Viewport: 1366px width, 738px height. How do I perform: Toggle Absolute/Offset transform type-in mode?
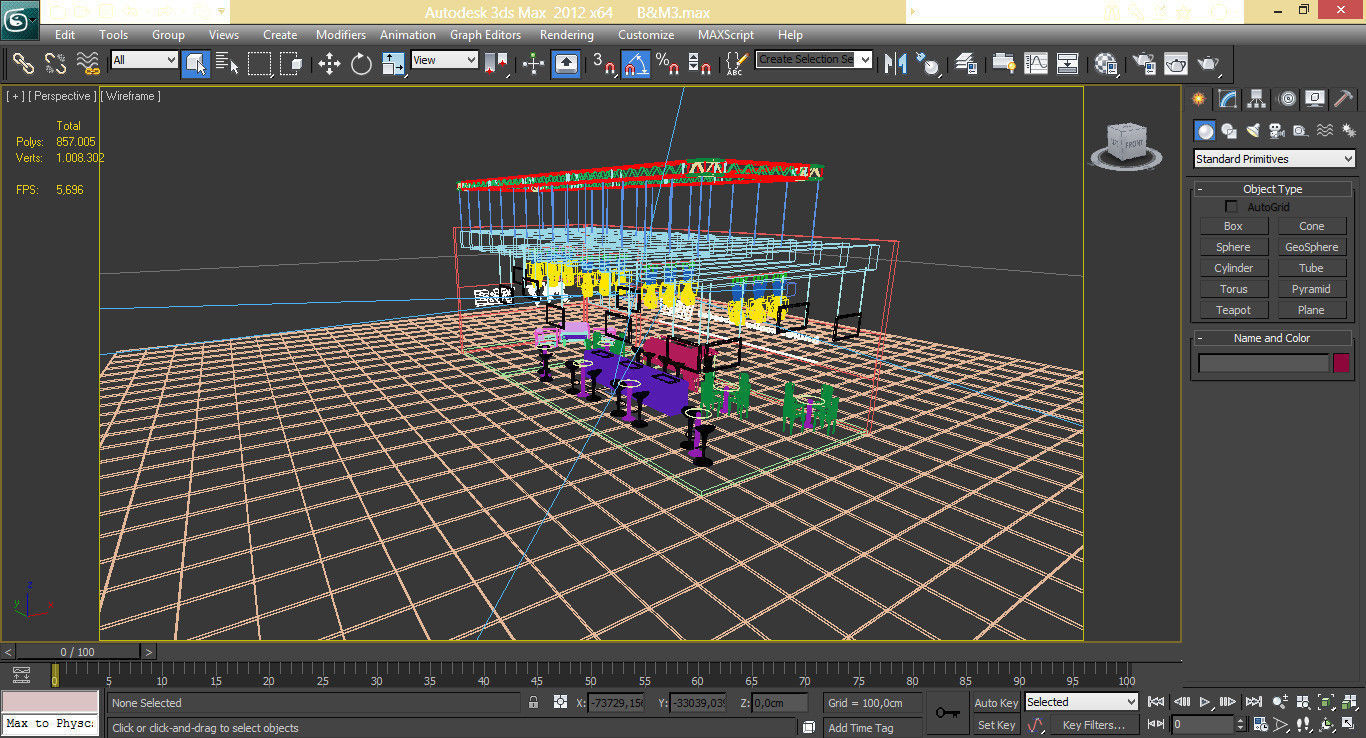tap(560, 703)
